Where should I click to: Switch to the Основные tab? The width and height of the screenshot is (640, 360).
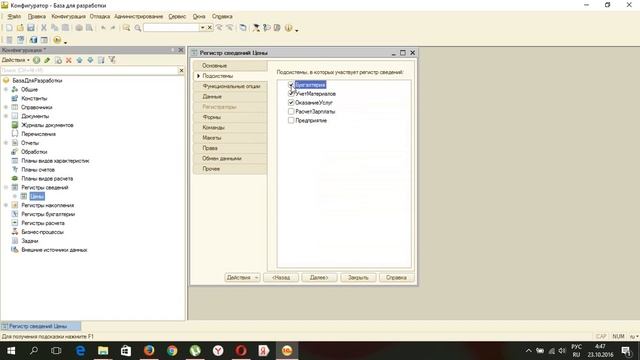point(231,66)
